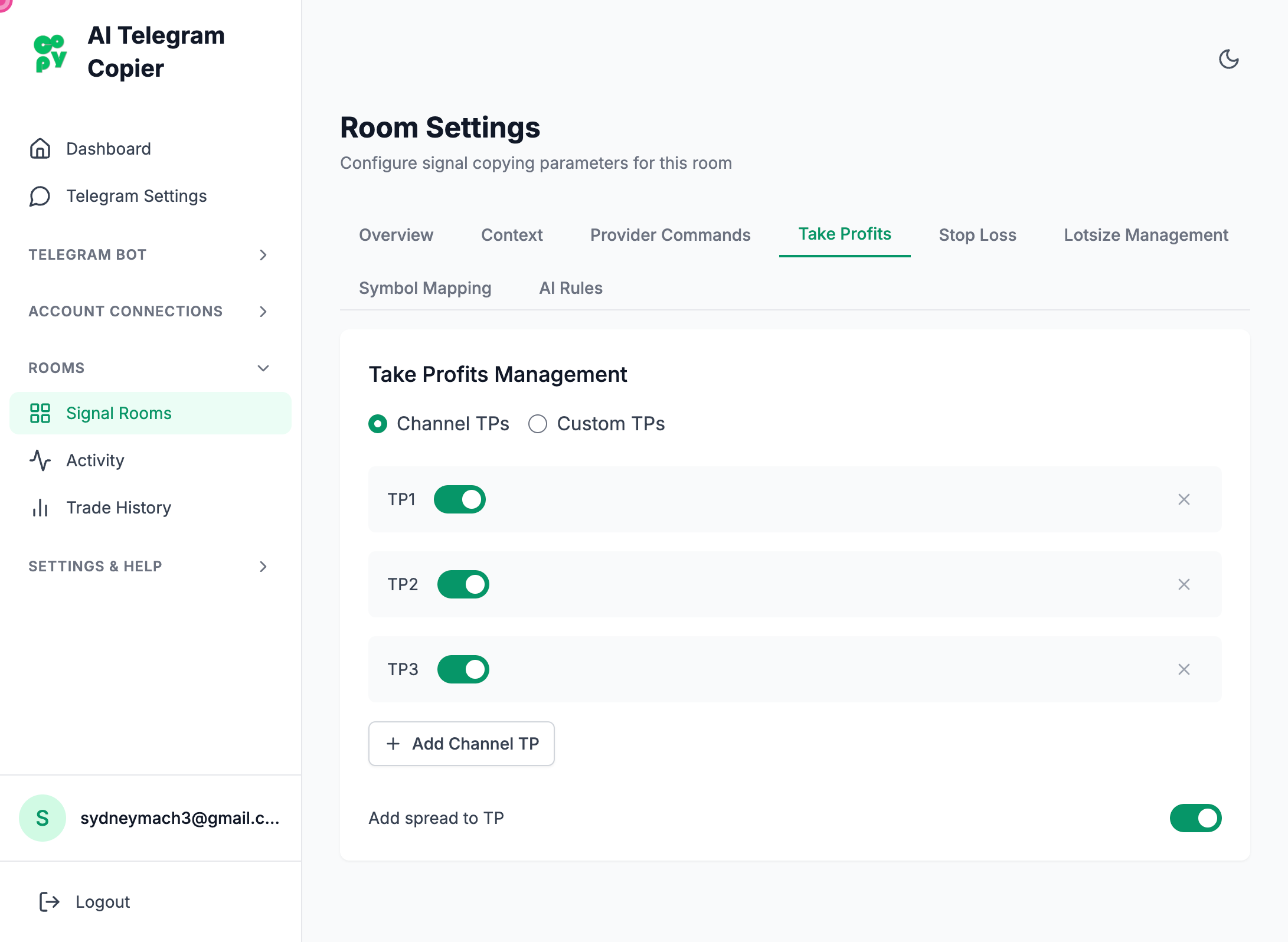Screen dimensions: 1288x942
Task: Remove TP3 with its X icon
Action: (x=1184, y=669)
